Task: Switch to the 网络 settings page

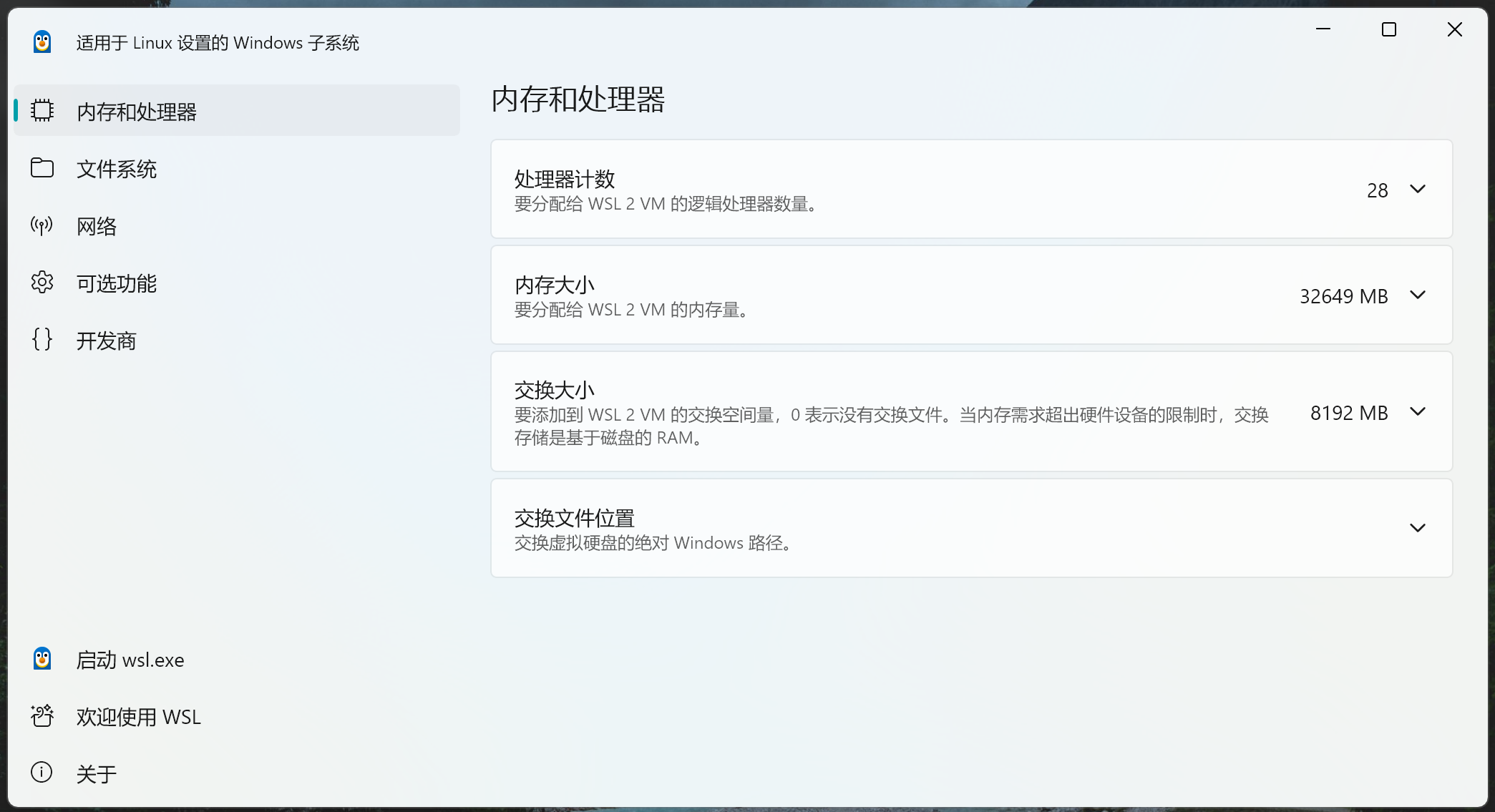Action: [97, 226]
